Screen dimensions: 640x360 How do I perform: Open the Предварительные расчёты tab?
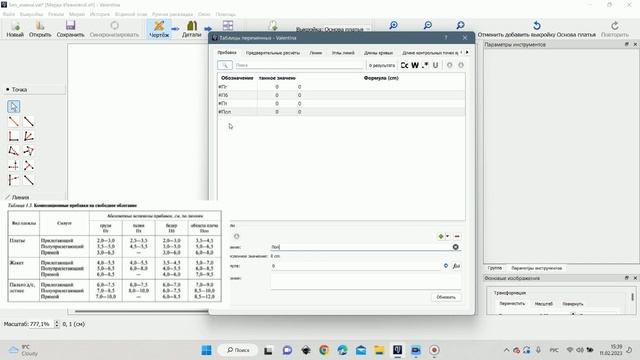pos(273,53)
